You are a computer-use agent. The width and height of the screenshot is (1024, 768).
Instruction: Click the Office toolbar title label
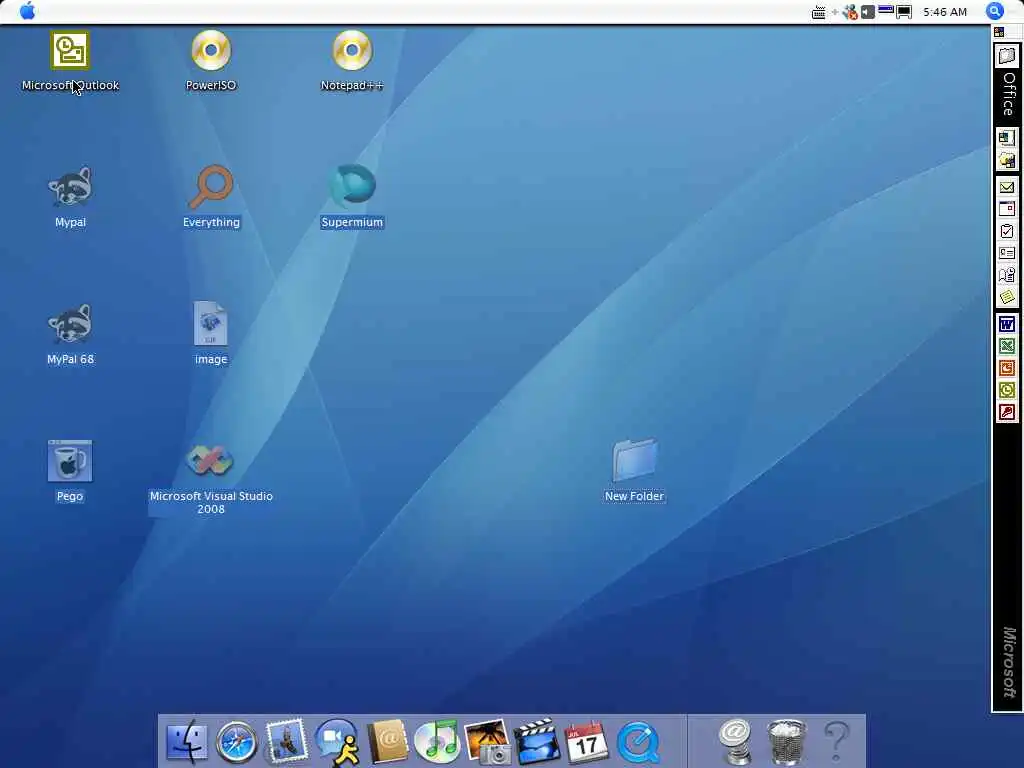(1008, 94)
